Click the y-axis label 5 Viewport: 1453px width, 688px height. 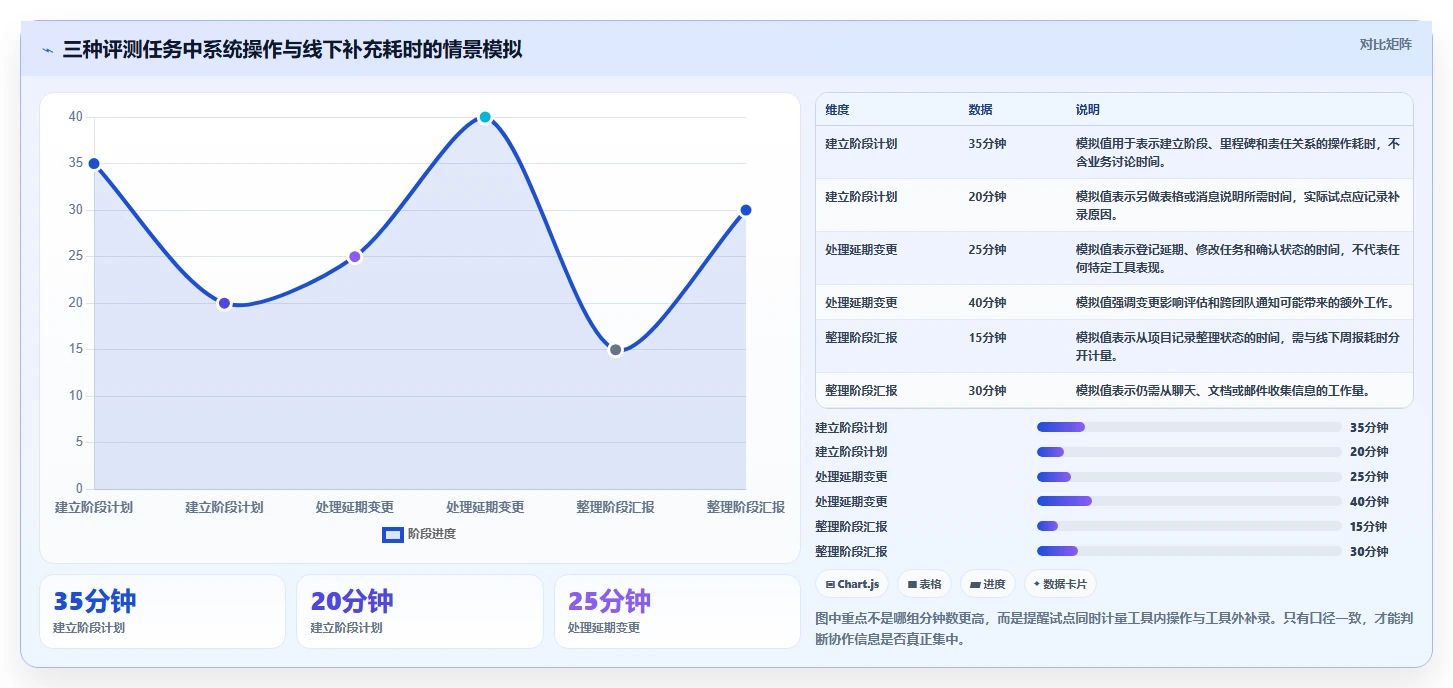(80, 442)
